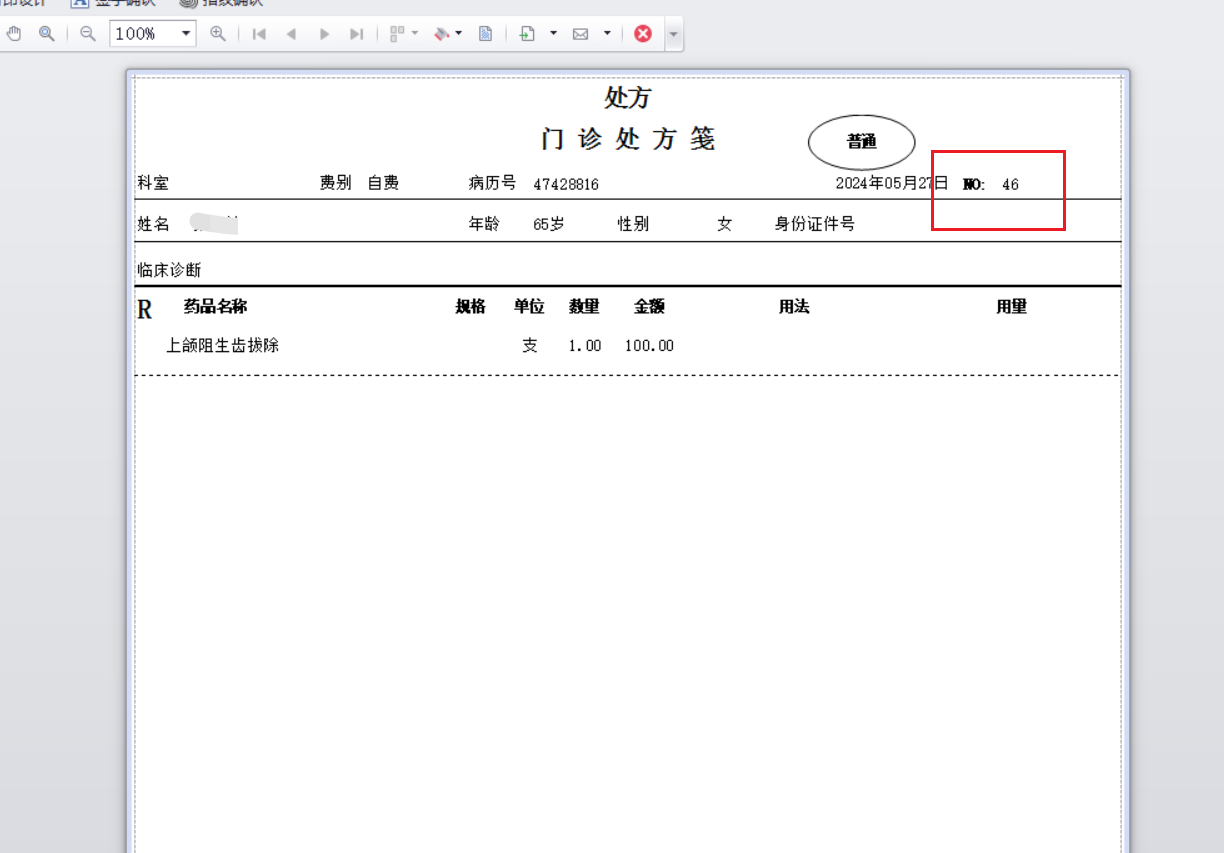This screenshot has width=1224, height=853.
Task: Click the date 2024年05月27日
Action: click(892, 183)
